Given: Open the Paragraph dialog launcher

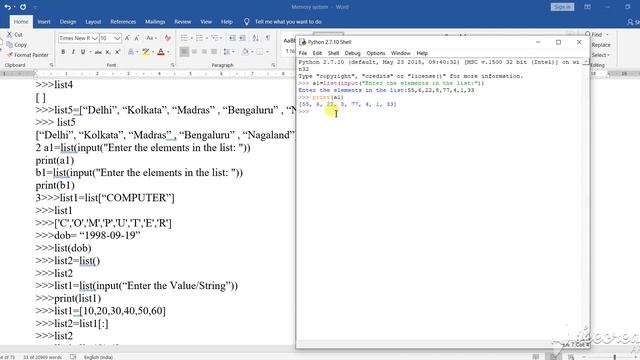Looking at the screenshot, I should (273, 65).
